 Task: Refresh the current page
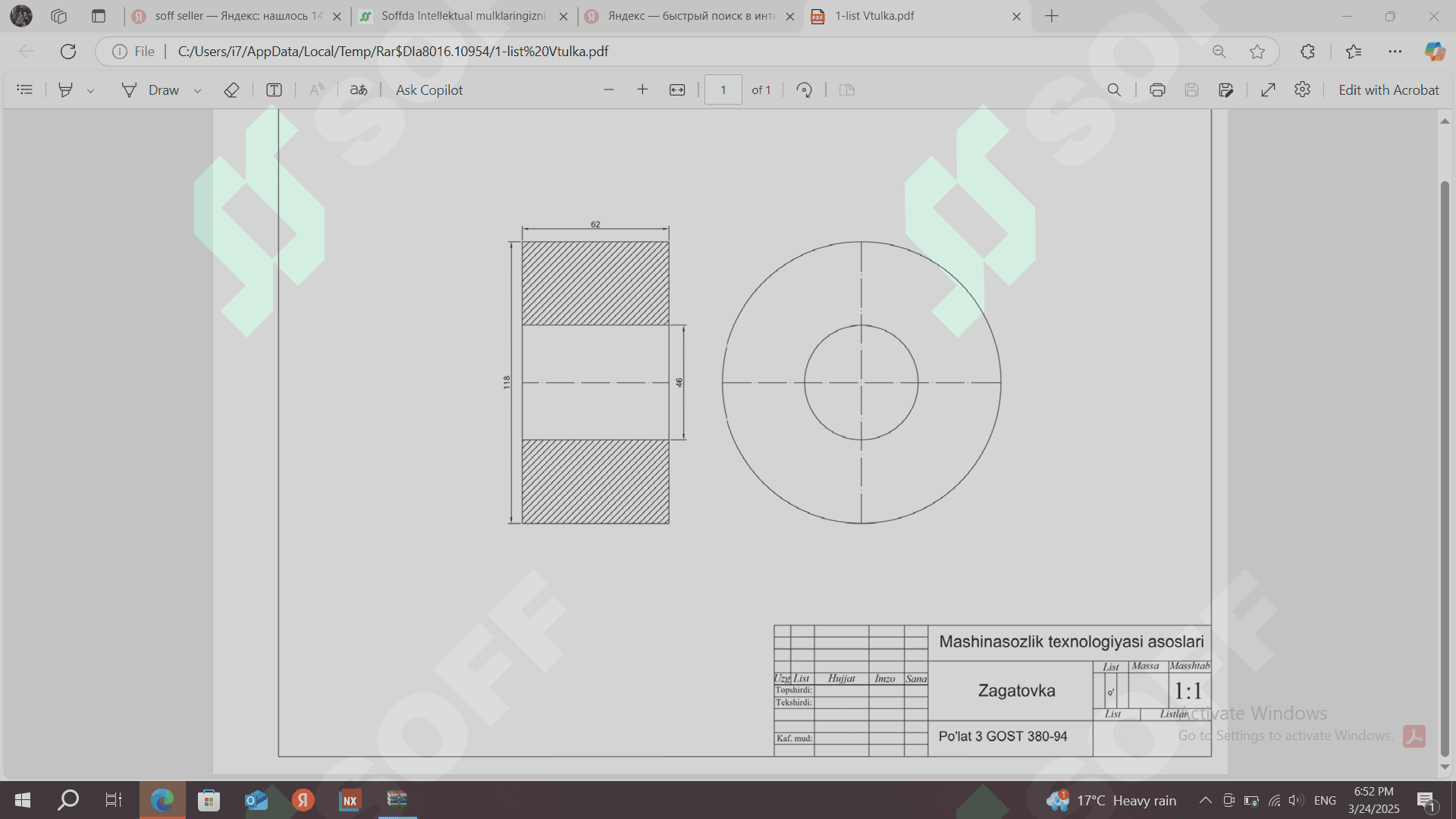click(68, 52)
